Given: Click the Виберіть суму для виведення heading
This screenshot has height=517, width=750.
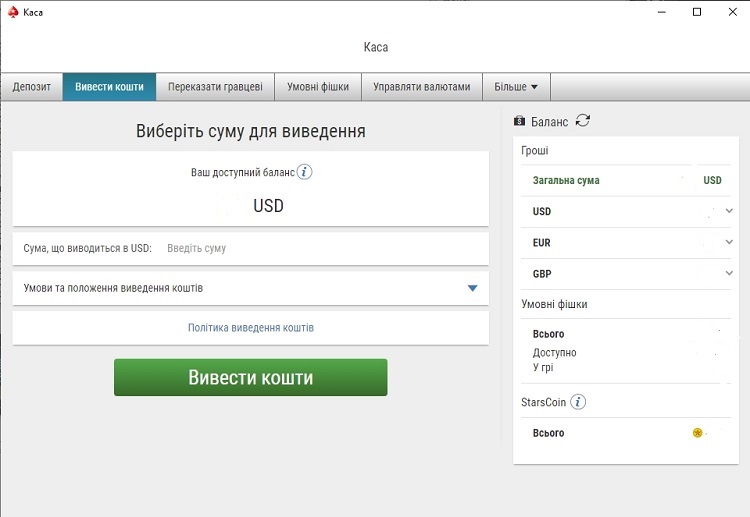Looking at the screenshot, I should [251, 131].
